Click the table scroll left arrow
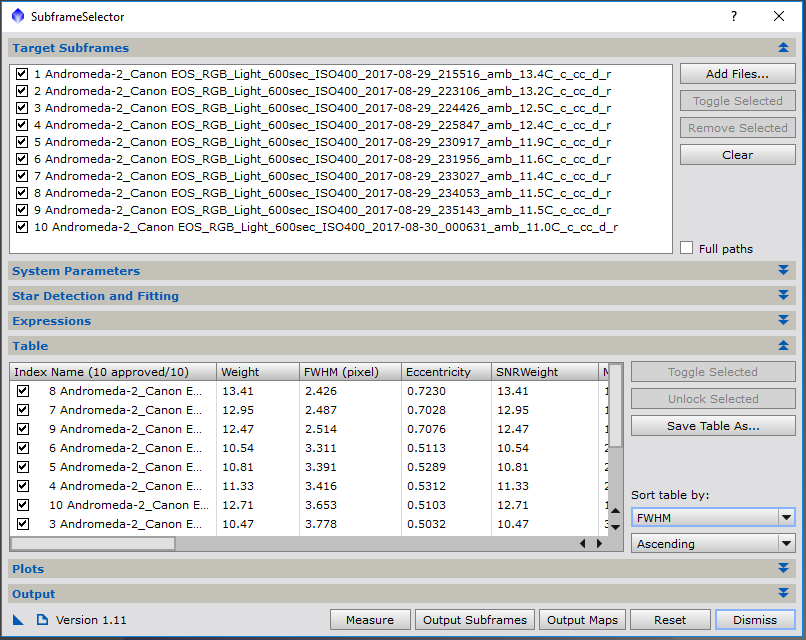Screen dimensions: 806x640 click(582, 543)
